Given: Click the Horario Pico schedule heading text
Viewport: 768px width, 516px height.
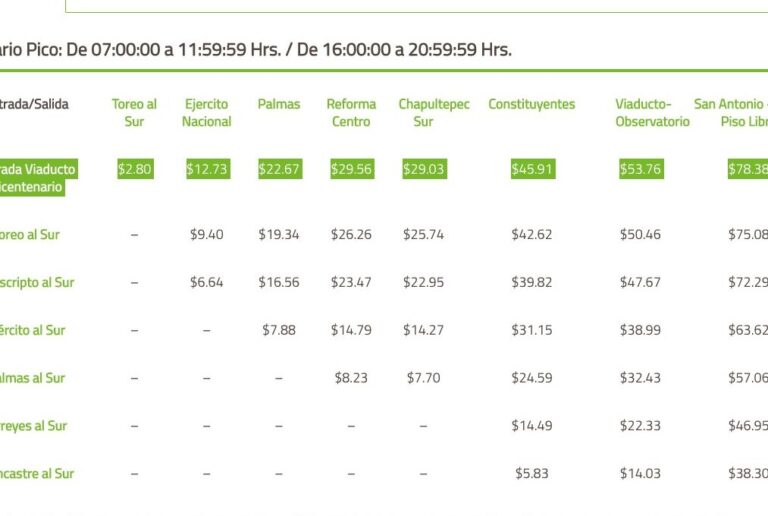Looking at the screenshot, I should pyautogui.click(x=256, y=49).
